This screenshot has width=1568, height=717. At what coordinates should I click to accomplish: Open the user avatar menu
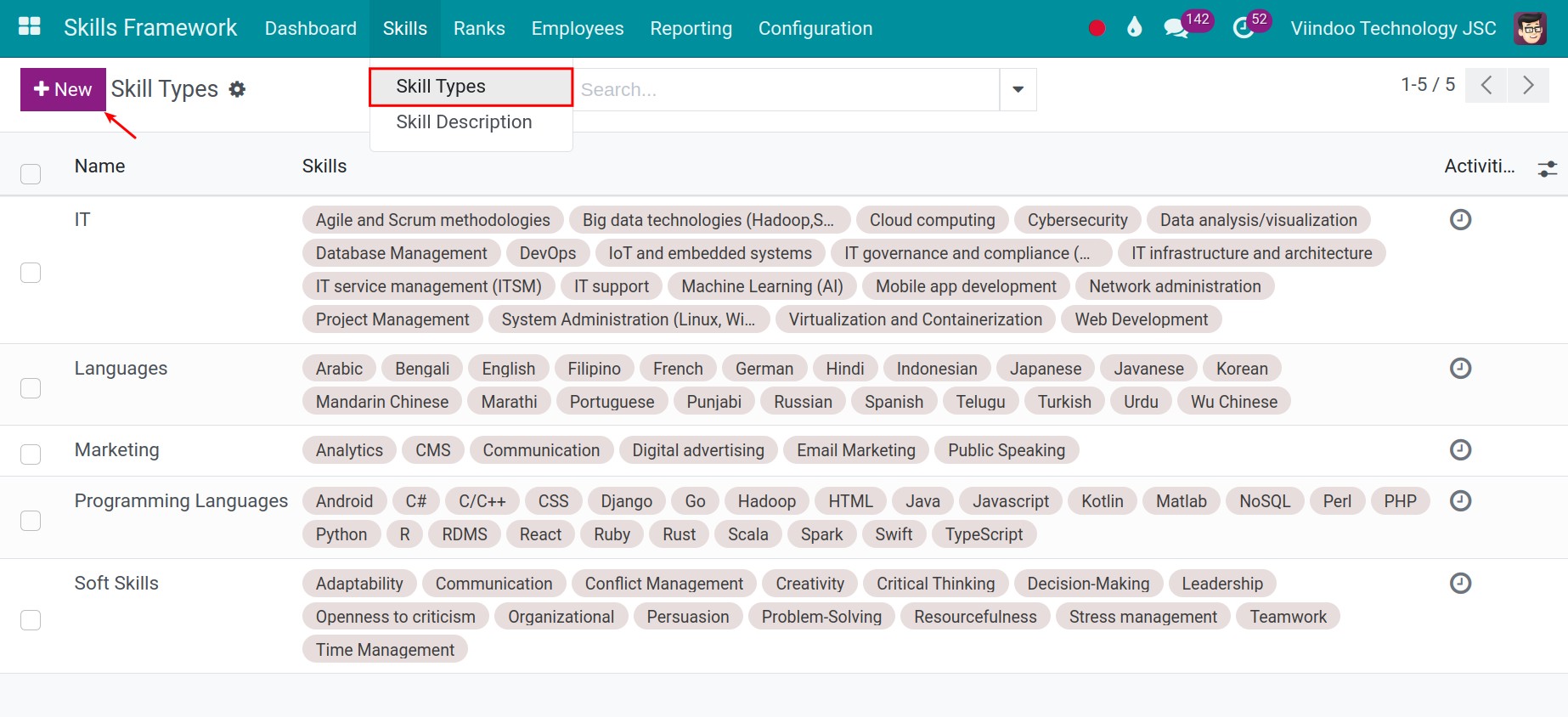(1530, 28)
